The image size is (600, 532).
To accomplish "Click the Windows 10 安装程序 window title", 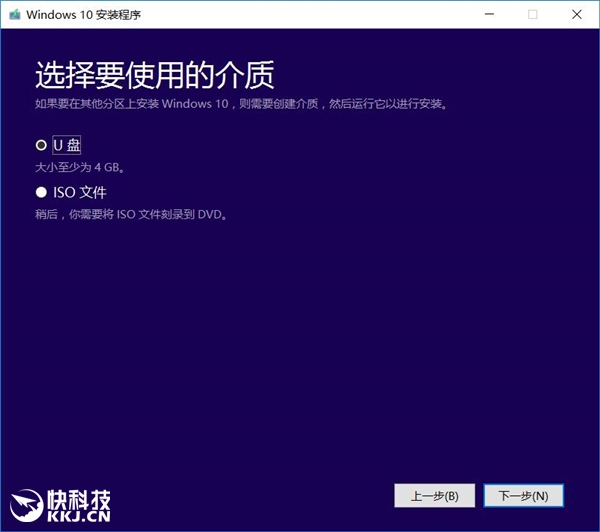I will point(83,15).
